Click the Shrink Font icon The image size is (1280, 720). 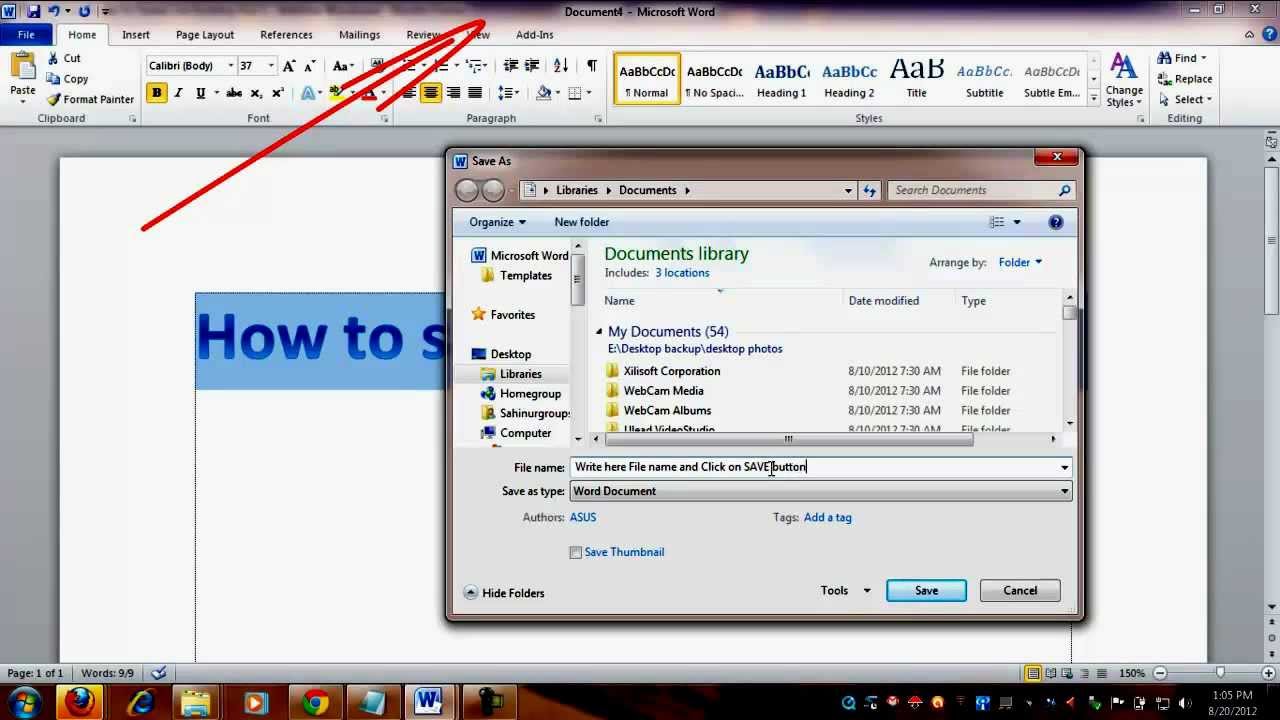pyautogui.click(x=309, y=66)
